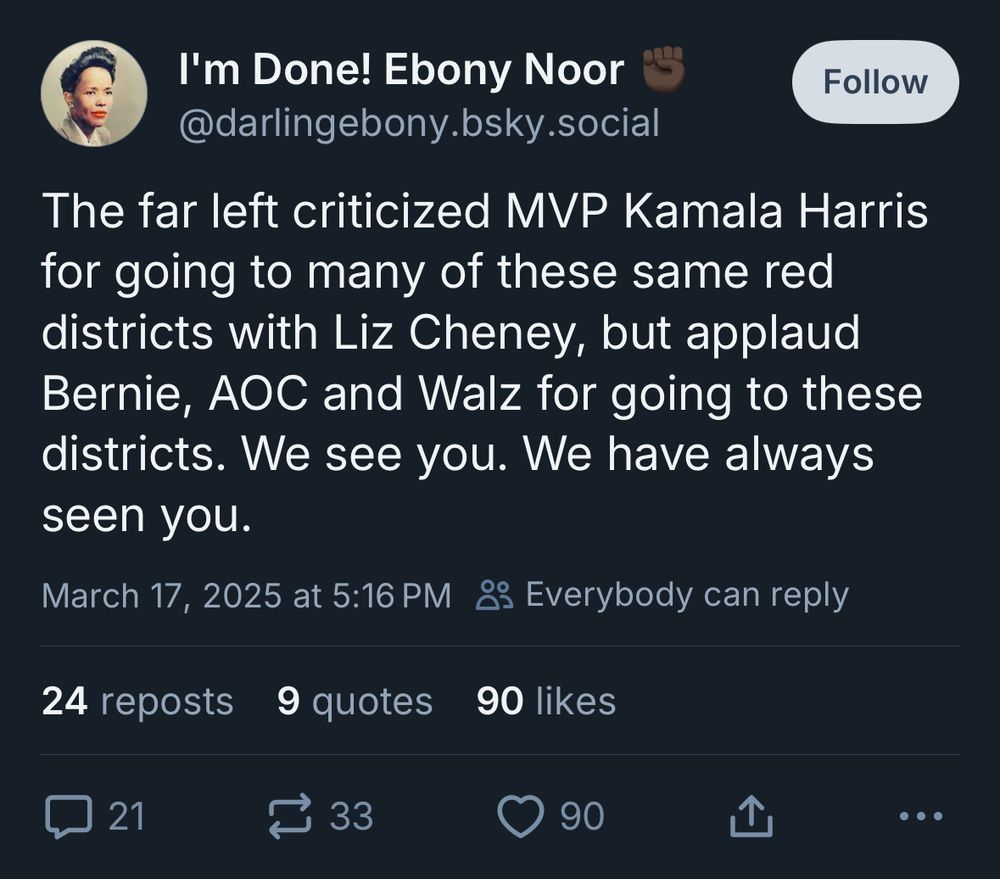Click the people icon beside reply settings
Image resolution: width=1000 pixels, height=879 pixels.
click(494, 595)
